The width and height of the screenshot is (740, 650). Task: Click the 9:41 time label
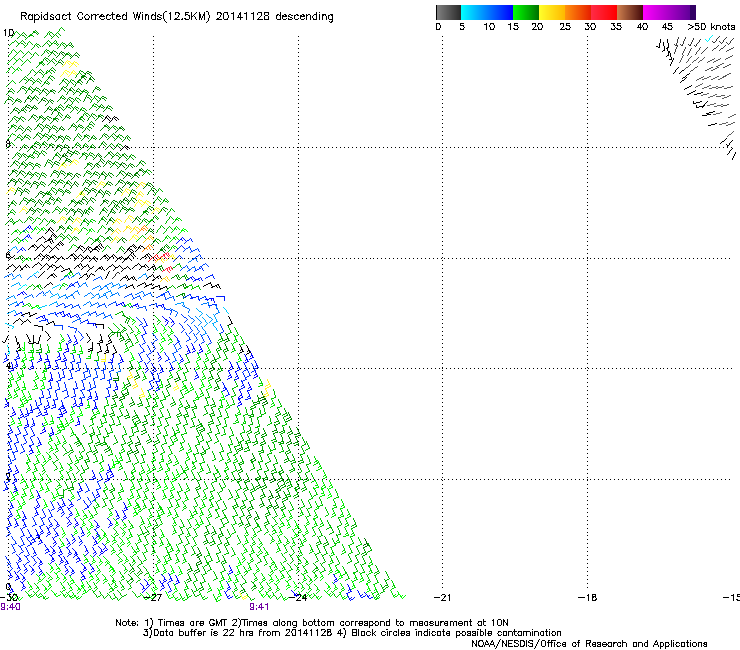(259, 607)
